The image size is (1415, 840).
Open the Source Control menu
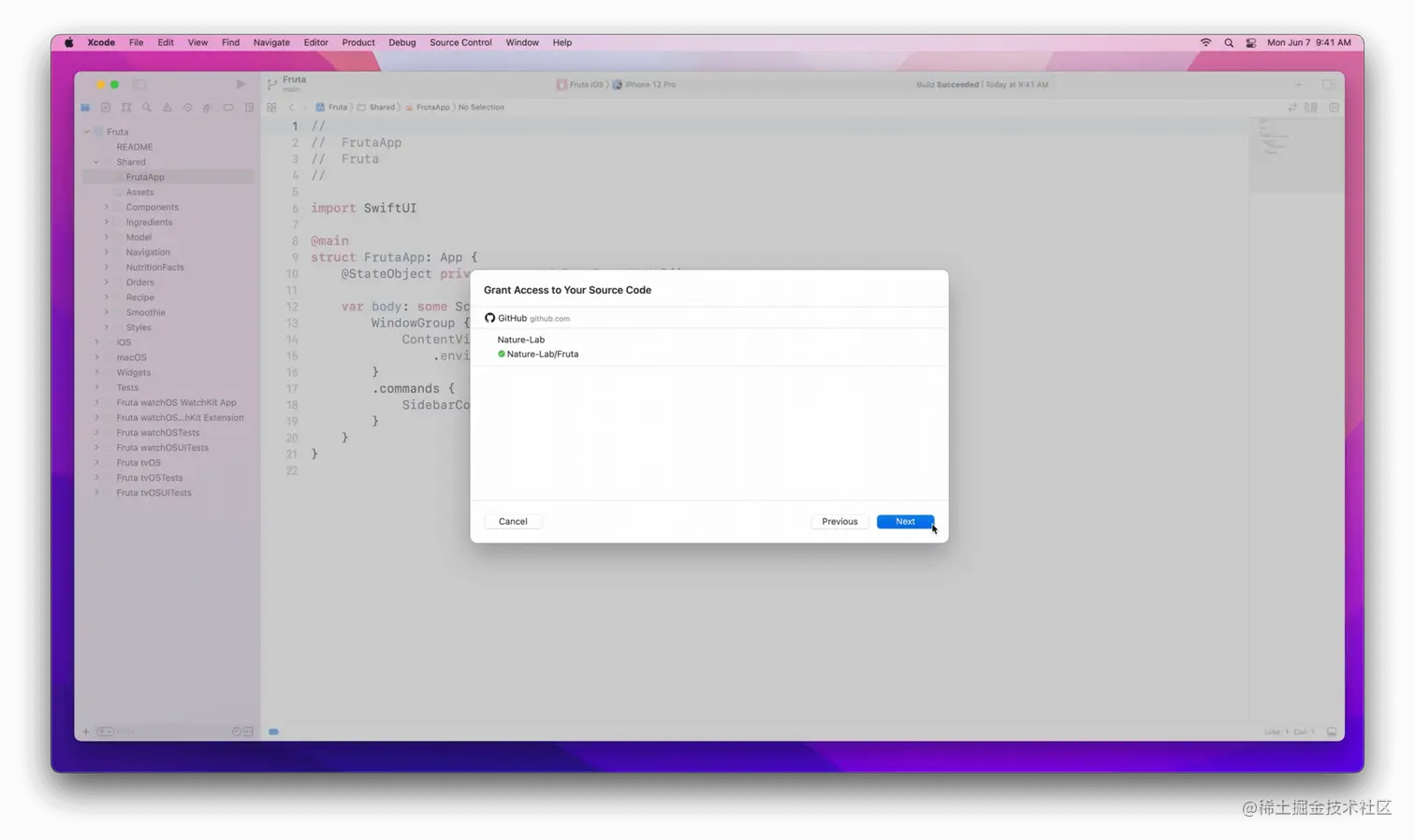click(460, 42)
